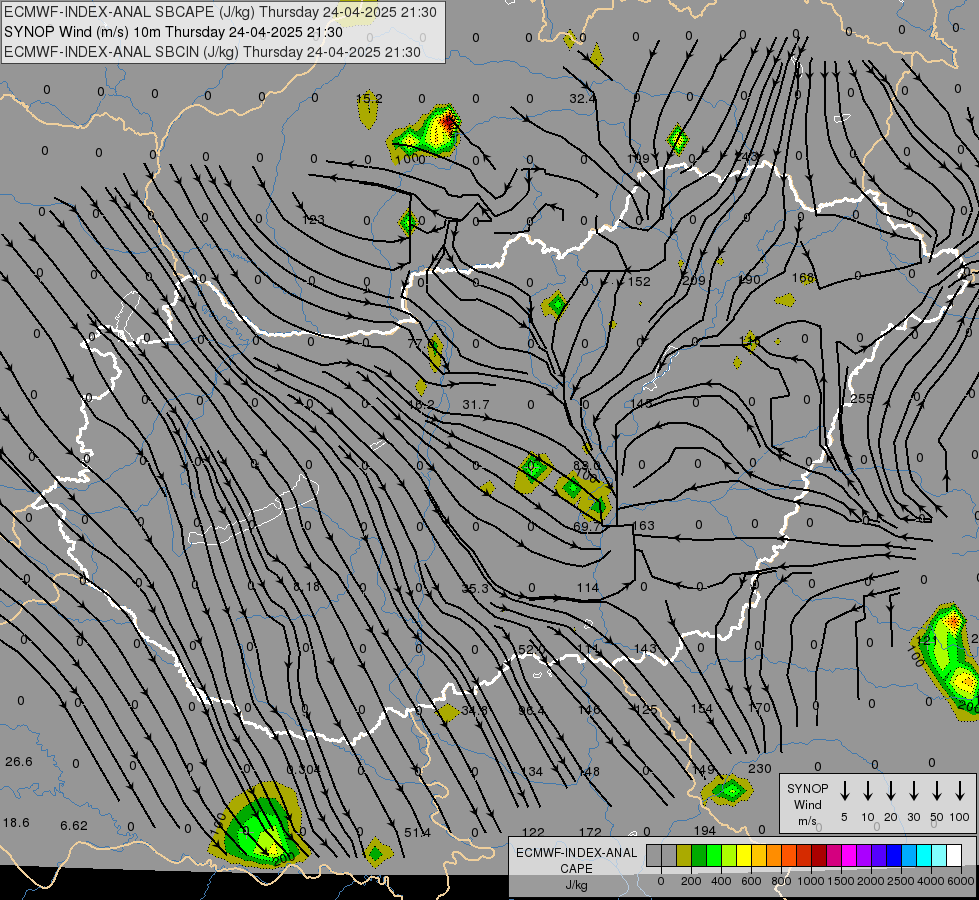Click the map value 194
Viewport: 979px width, 900px height.
click(x=704, y=830)
